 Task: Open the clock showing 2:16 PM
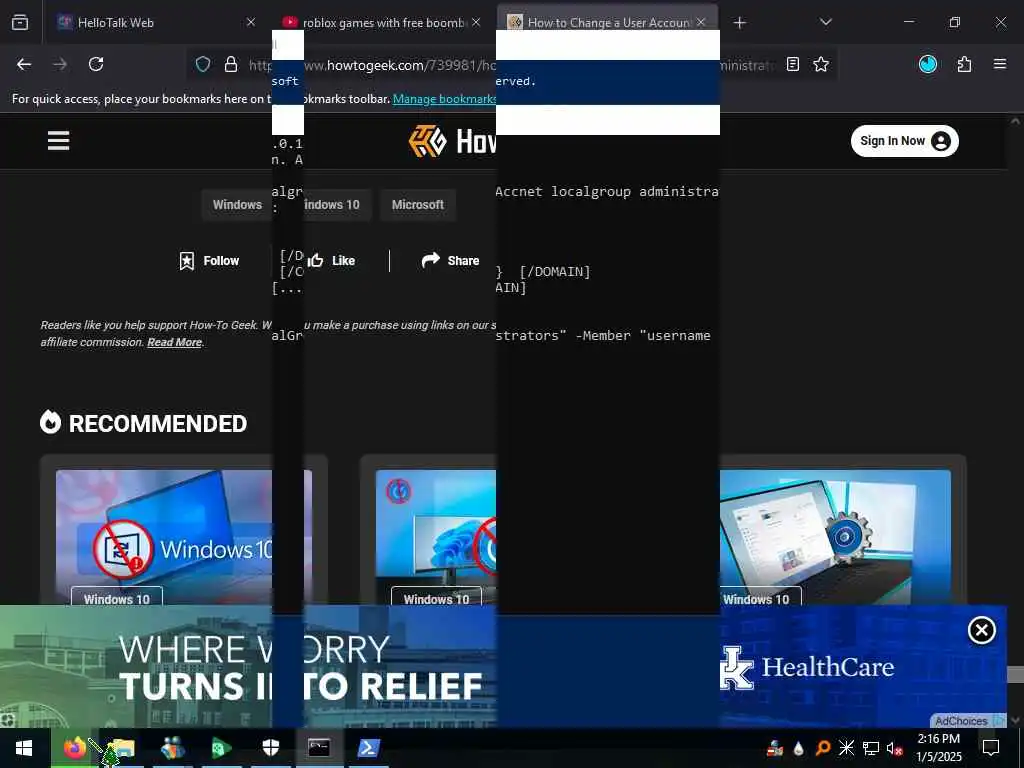[938, 748]
